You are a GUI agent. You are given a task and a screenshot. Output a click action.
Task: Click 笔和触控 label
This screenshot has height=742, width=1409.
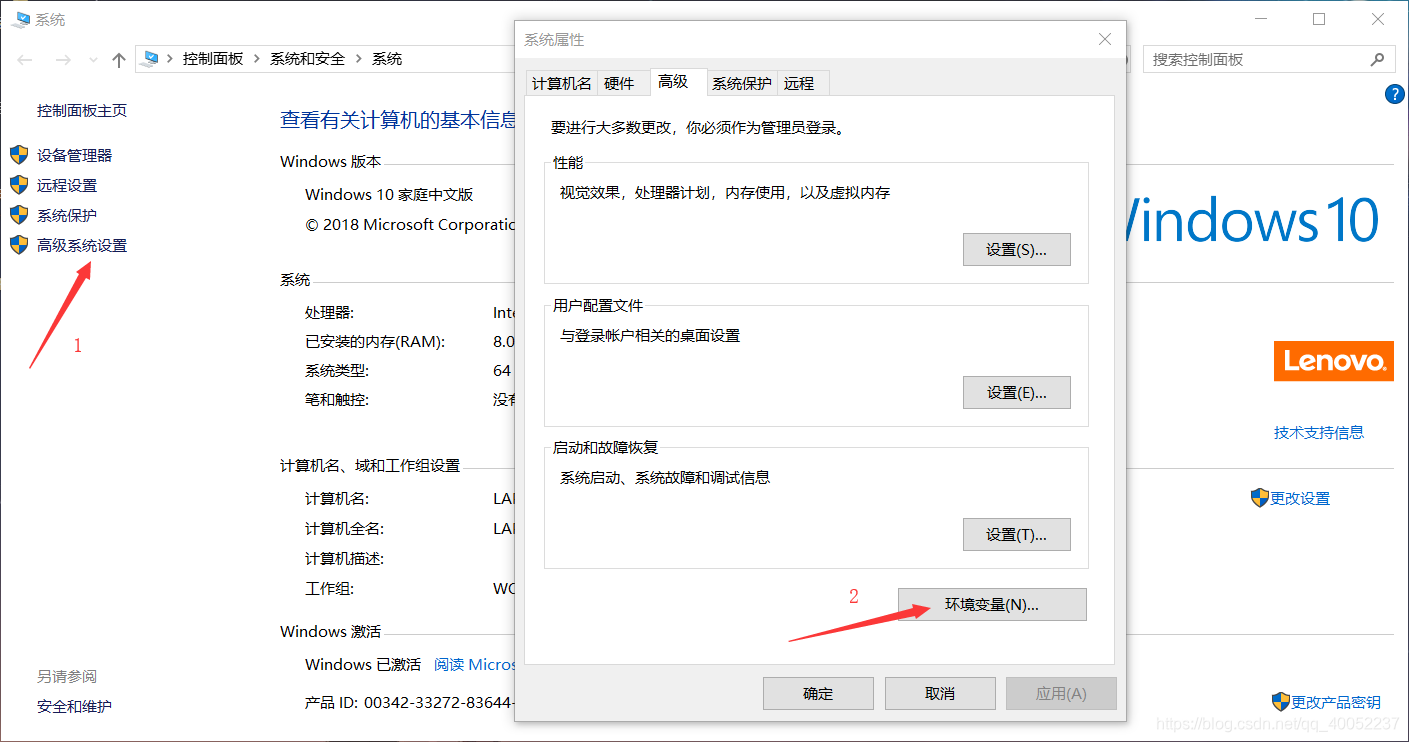337,400
